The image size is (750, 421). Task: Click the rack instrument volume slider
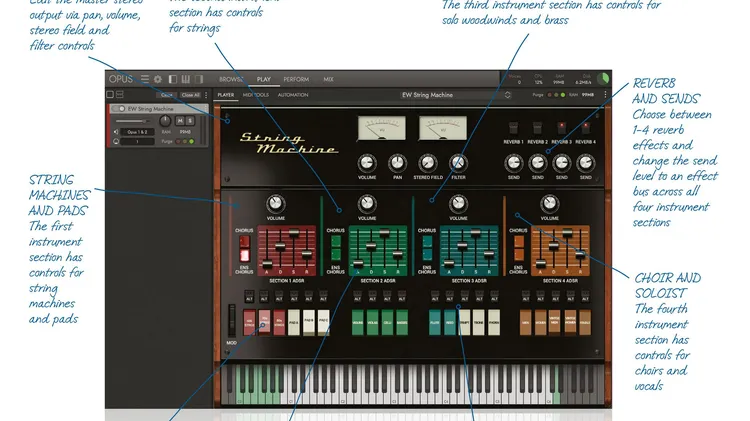pyautogui.click(x=134, y=121)
